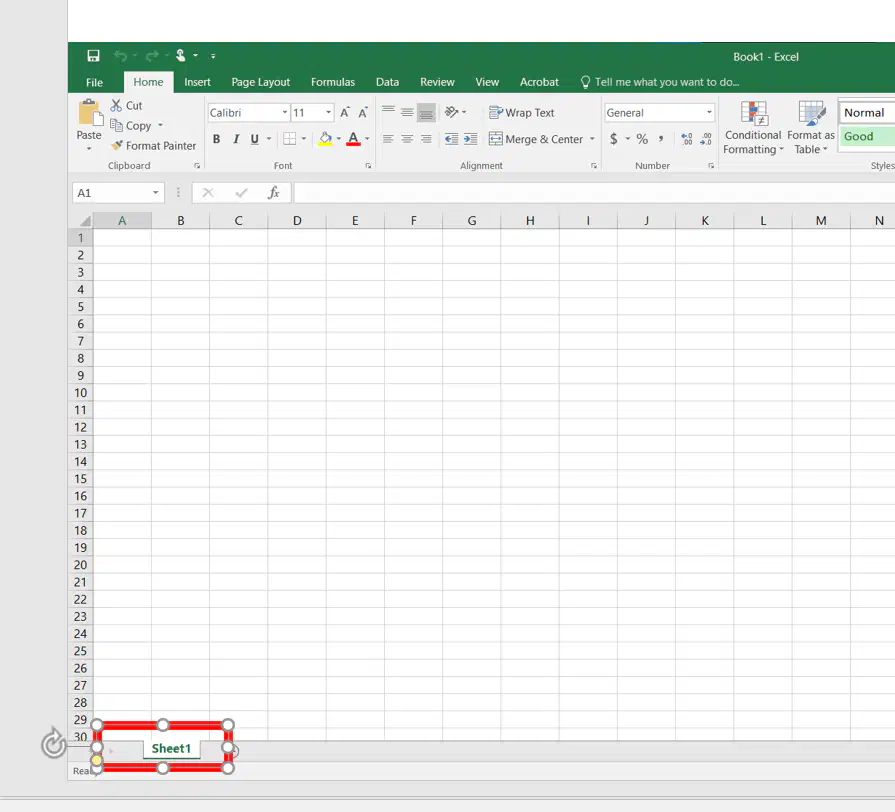Switch to the Data tab
The width and height of the screenshot is (895, 812).
click(387, 82)
